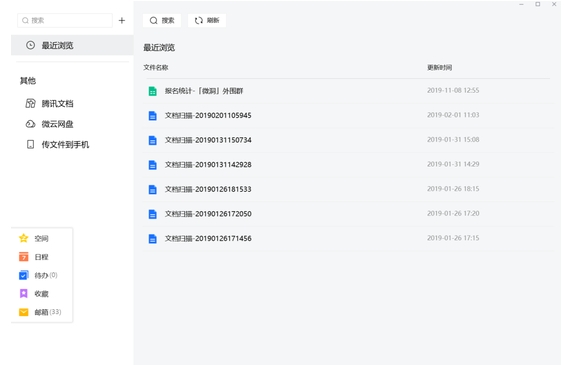Select 传文件到手机 phone transfer

58,145
